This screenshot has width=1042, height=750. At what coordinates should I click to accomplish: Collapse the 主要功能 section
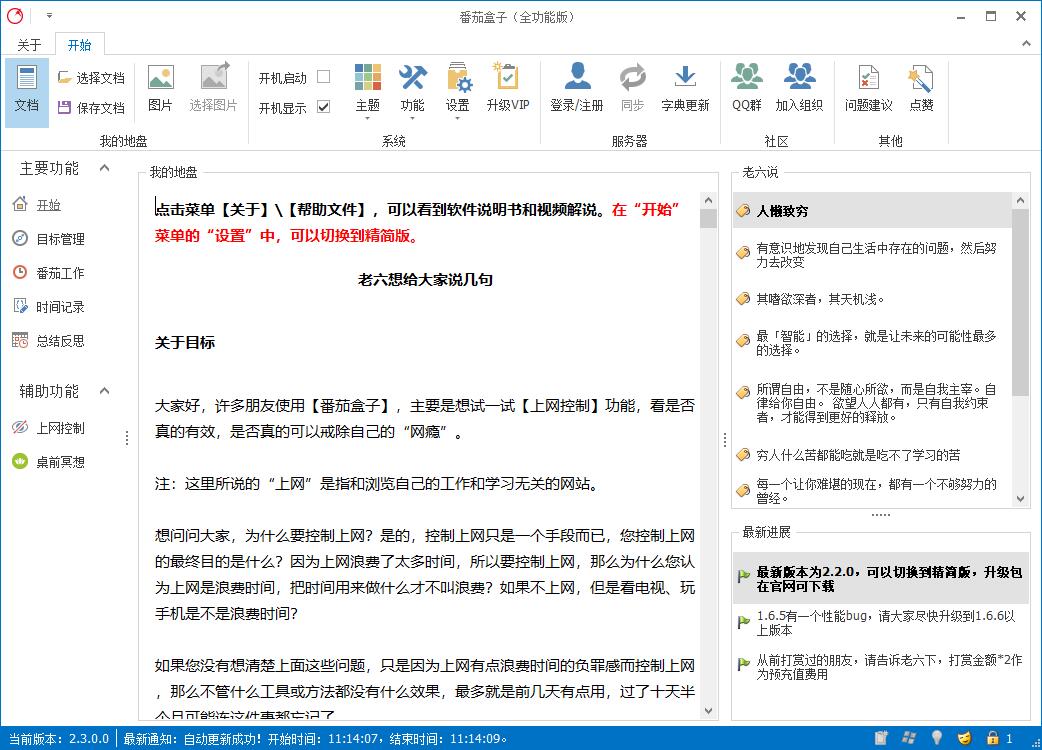104,168
